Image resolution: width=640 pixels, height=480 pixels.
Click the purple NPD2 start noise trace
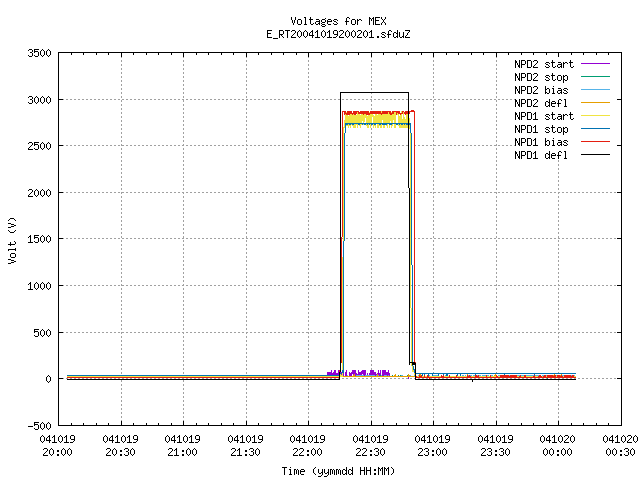point(358,373)
